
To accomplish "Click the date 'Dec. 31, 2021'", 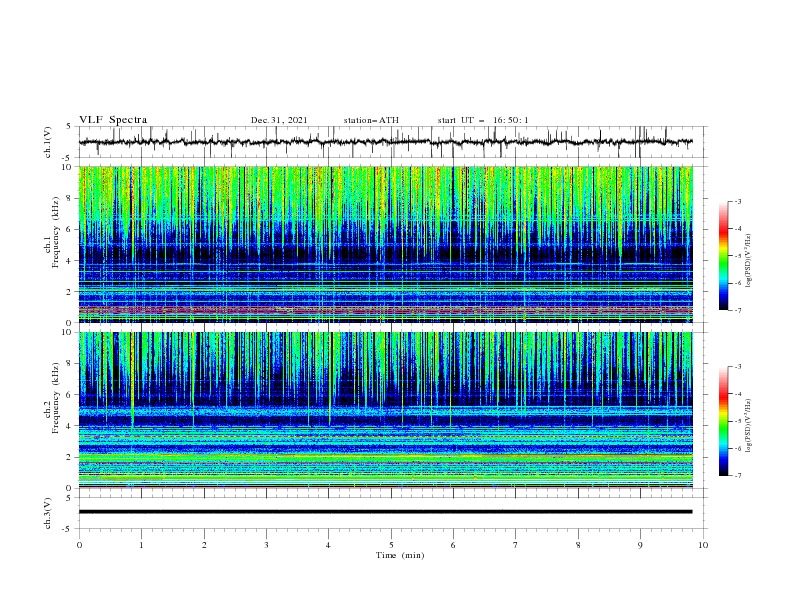I will [279, 120].
